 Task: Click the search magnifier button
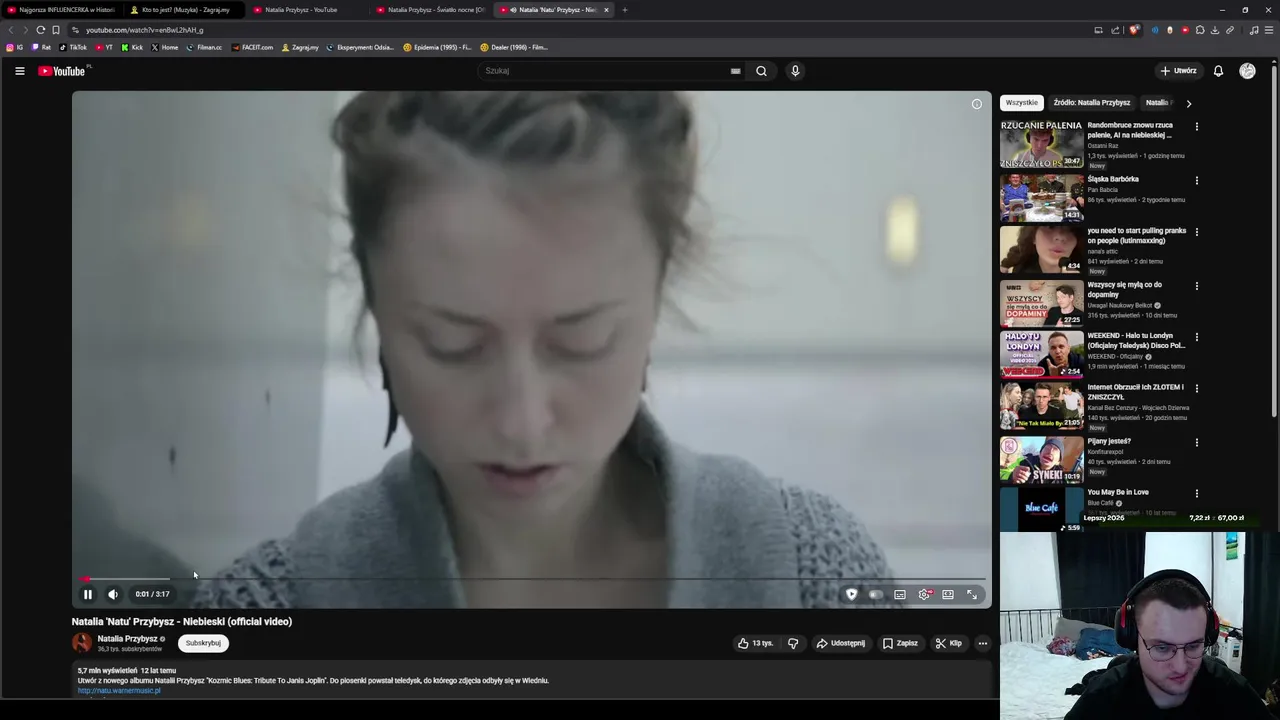pos(761,71)
